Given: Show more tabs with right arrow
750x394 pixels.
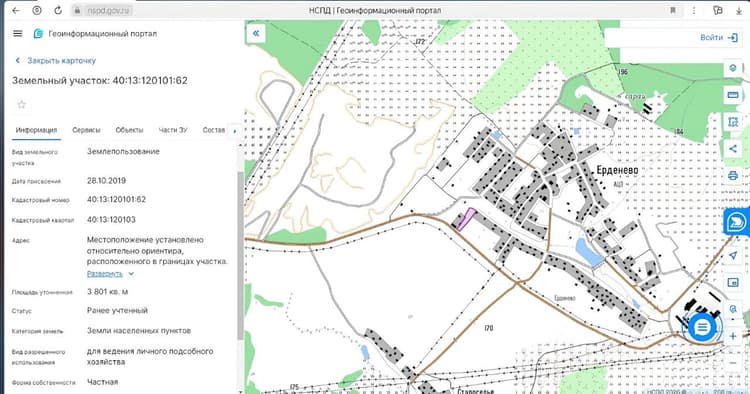Looking at the screenshot, I should point(234,131).
